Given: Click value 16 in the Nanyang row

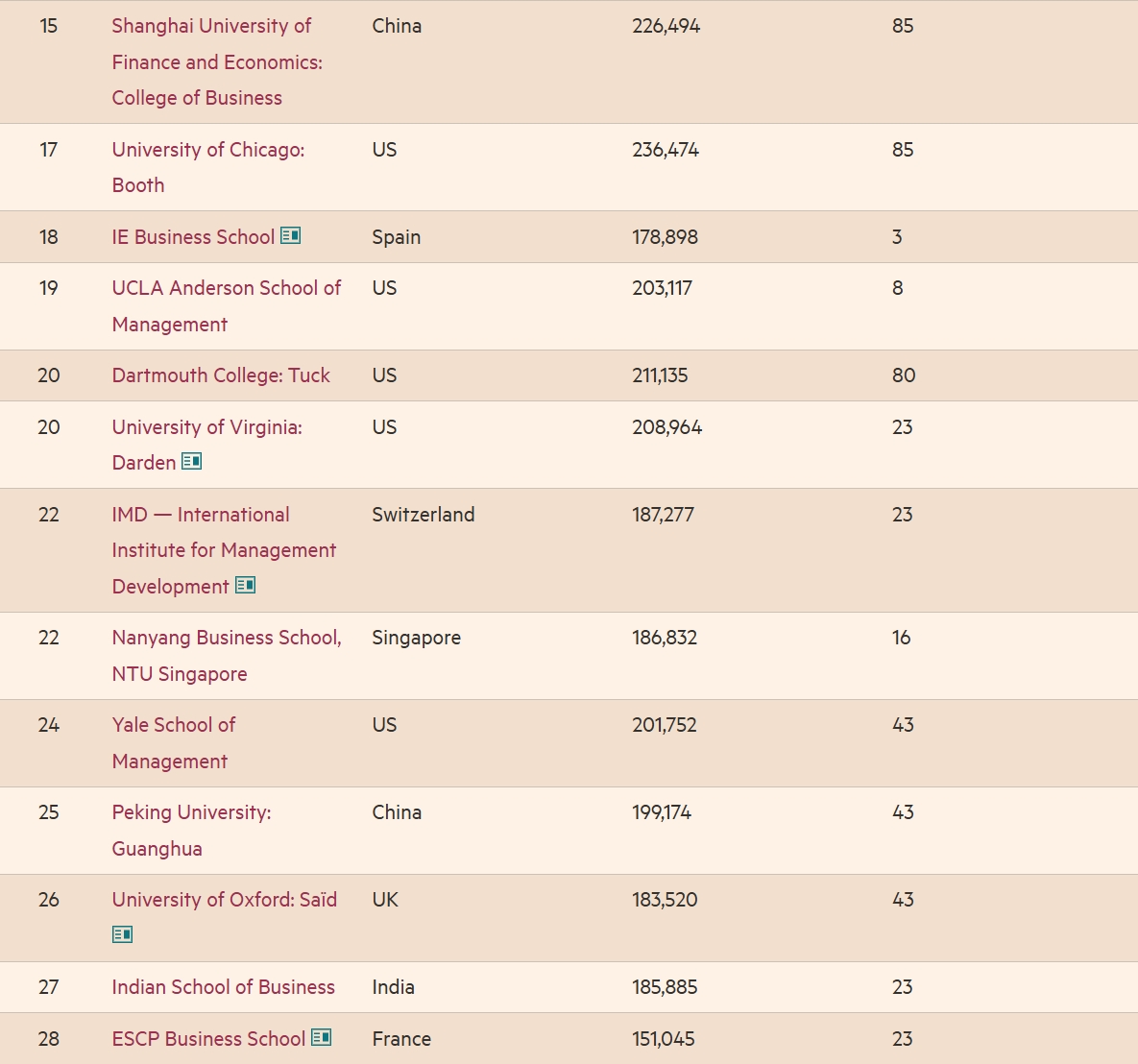Looking at the screenshot, I should click(x=902, y=638).
